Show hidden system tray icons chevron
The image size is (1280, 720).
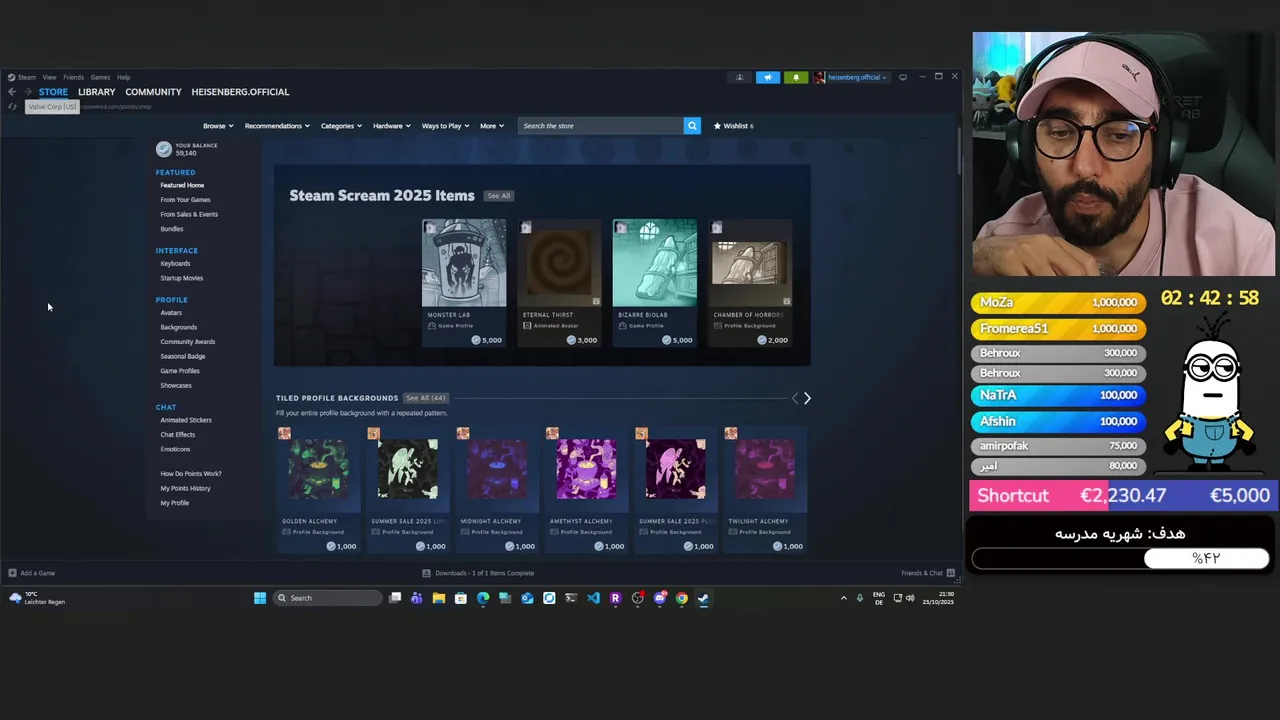click(843, 598)
